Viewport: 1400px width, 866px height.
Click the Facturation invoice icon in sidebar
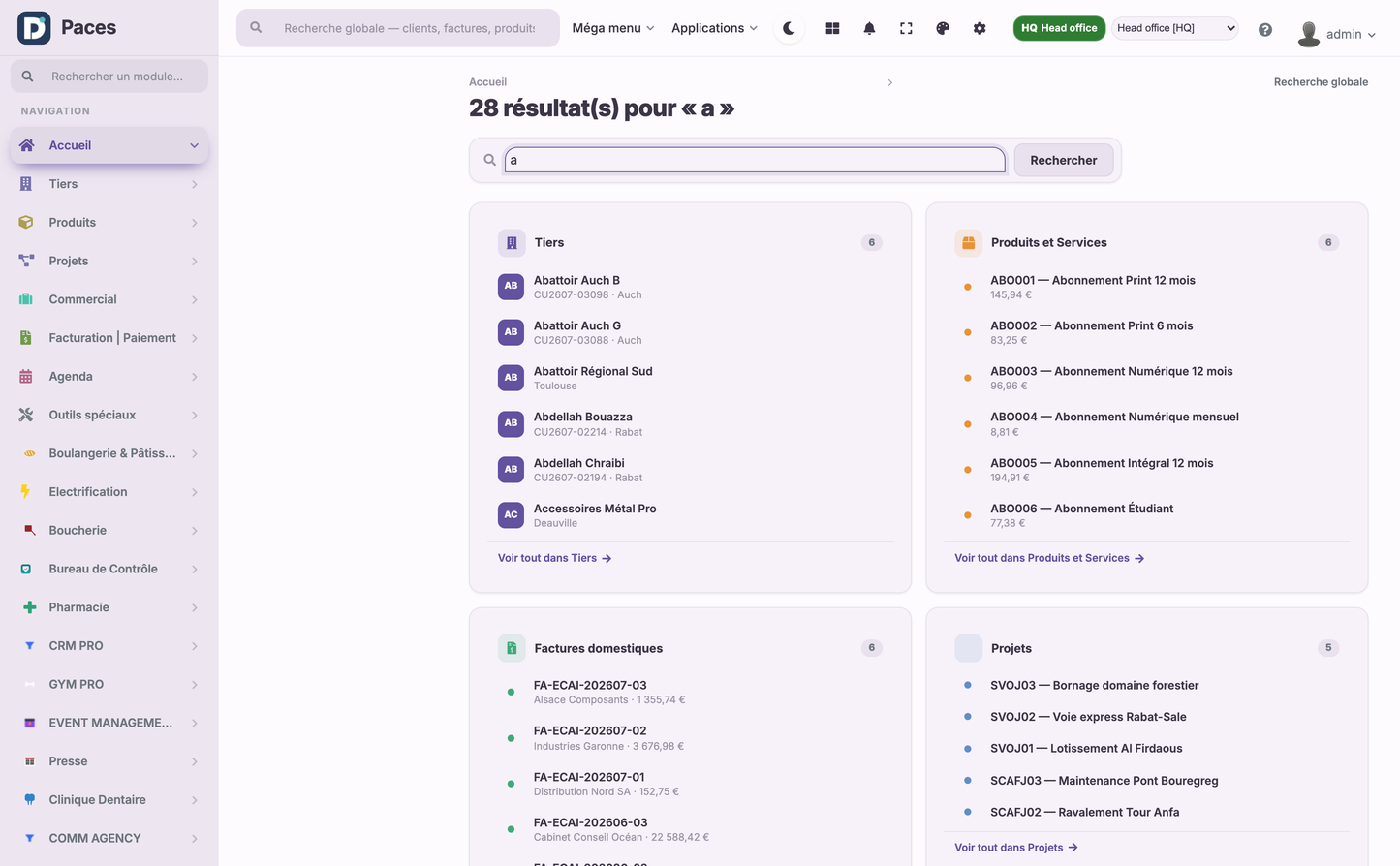(x=26, y=338)
